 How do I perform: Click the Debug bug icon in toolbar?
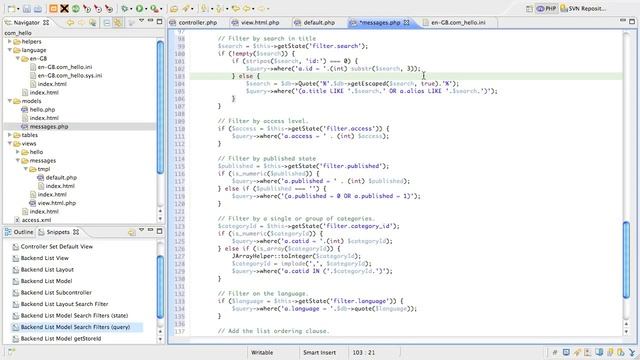[124, 9]
